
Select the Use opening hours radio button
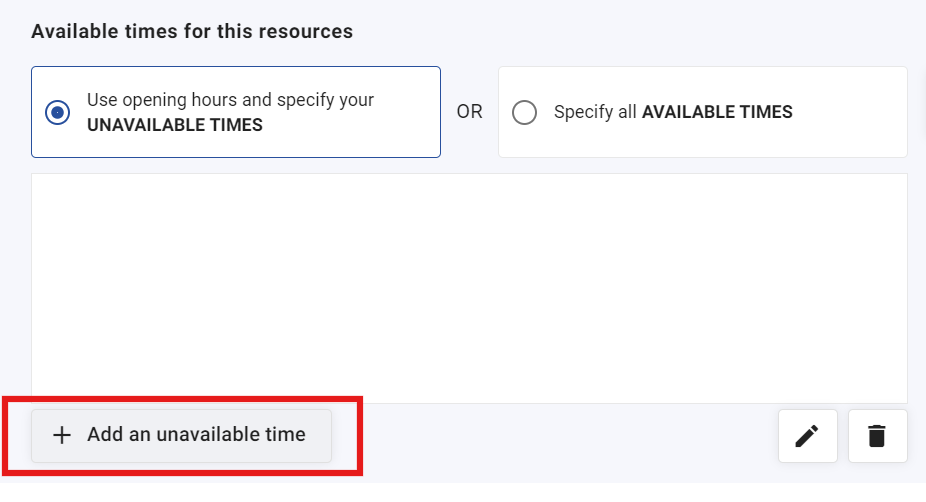[x=57, y=112]
